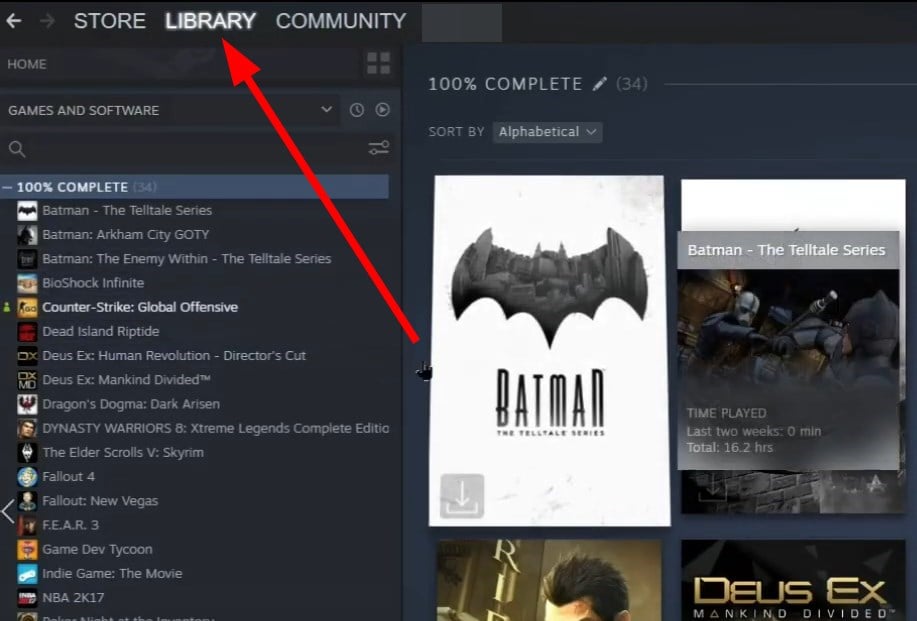Click the search magnifier icon
Viewport: 917px width, 621px height.
pos(17,149)
